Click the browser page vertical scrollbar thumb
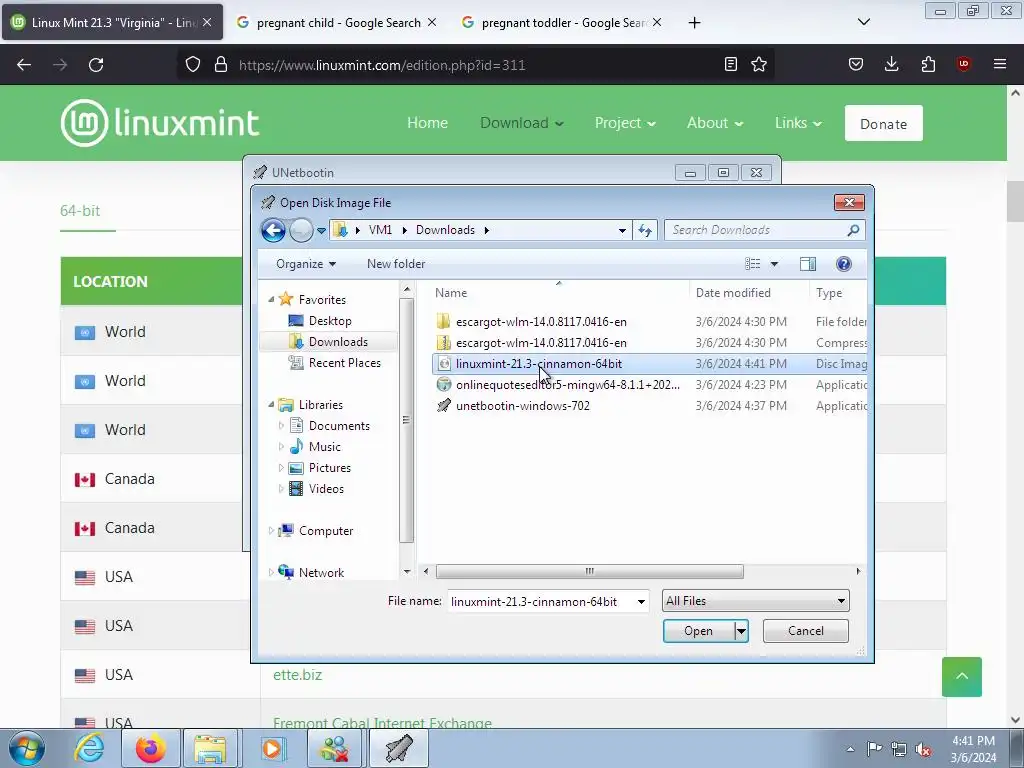 pos(1016,201)
